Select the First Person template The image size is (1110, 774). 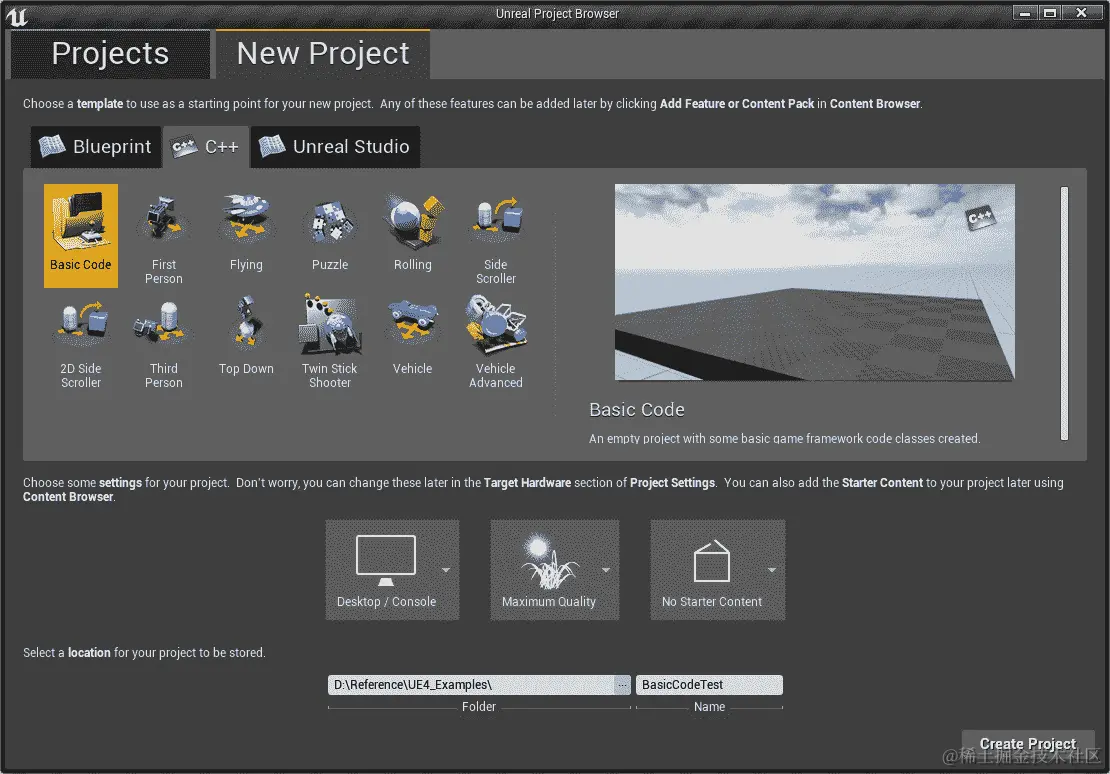[x=164, y=236]
